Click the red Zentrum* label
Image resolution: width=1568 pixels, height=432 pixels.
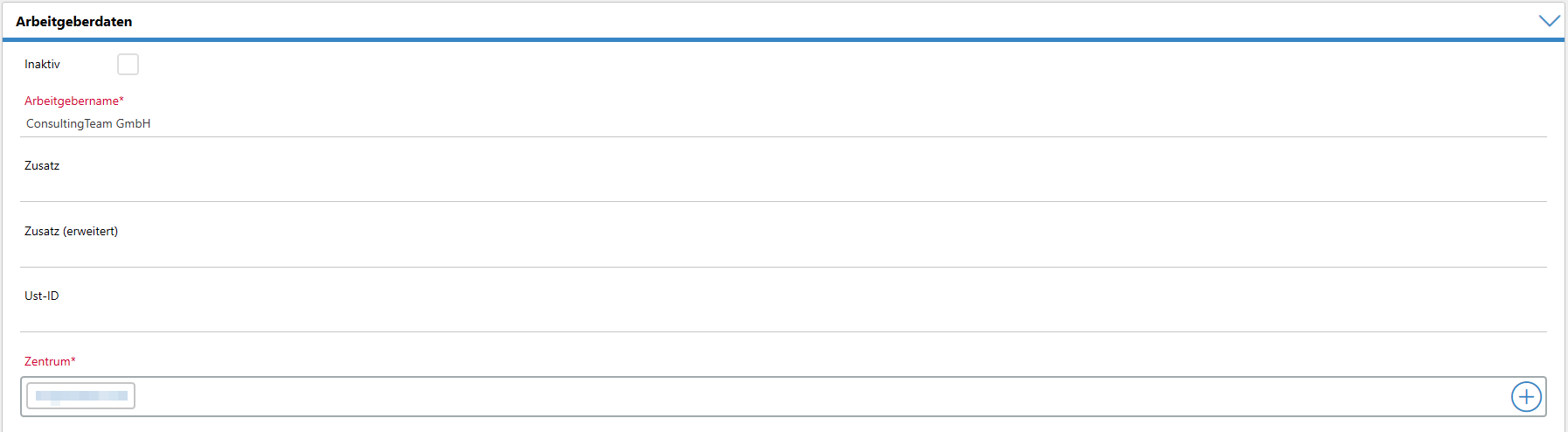[x=50, y=361]
